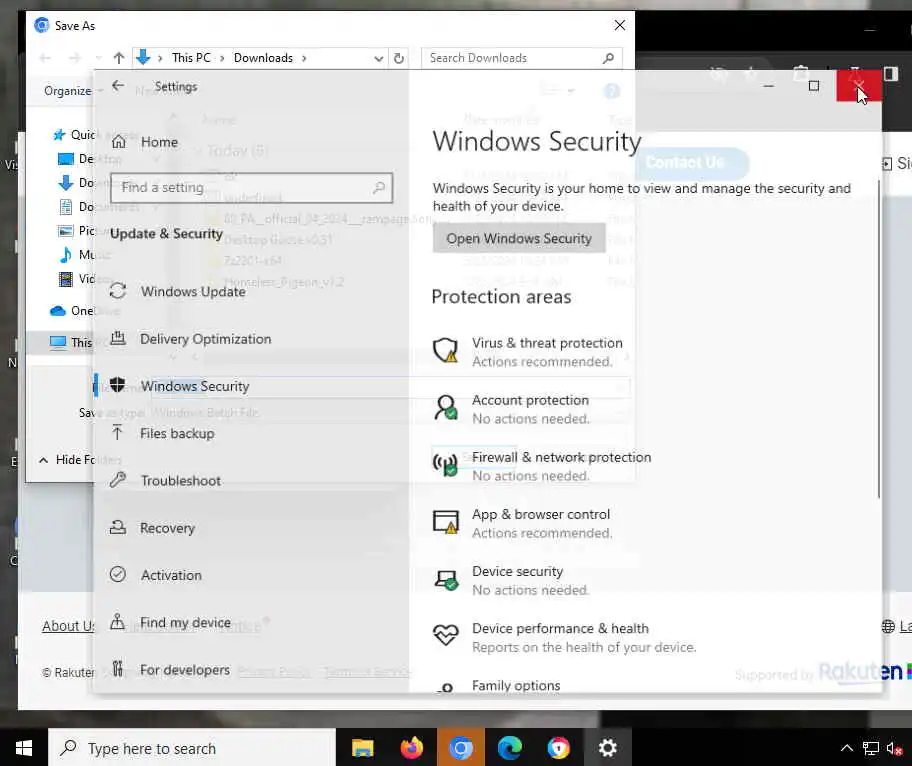The height and width of the screenshot is (766, 912).
Task: Click Downloads in Save As path
Action: pyautogui.click(x=263, y=58)
